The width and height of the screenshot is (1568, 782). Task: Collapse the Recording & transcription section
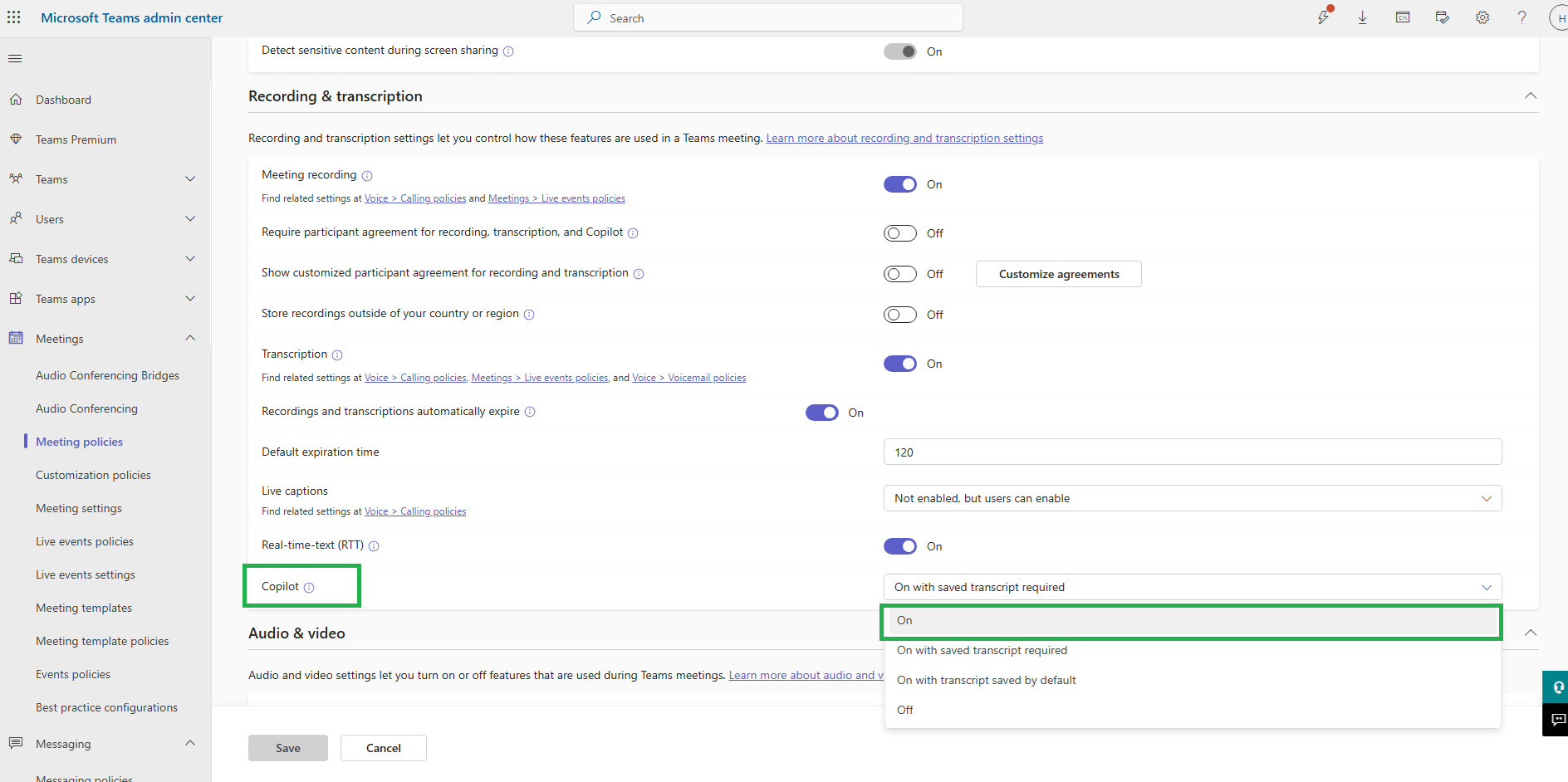(1531, 96)
